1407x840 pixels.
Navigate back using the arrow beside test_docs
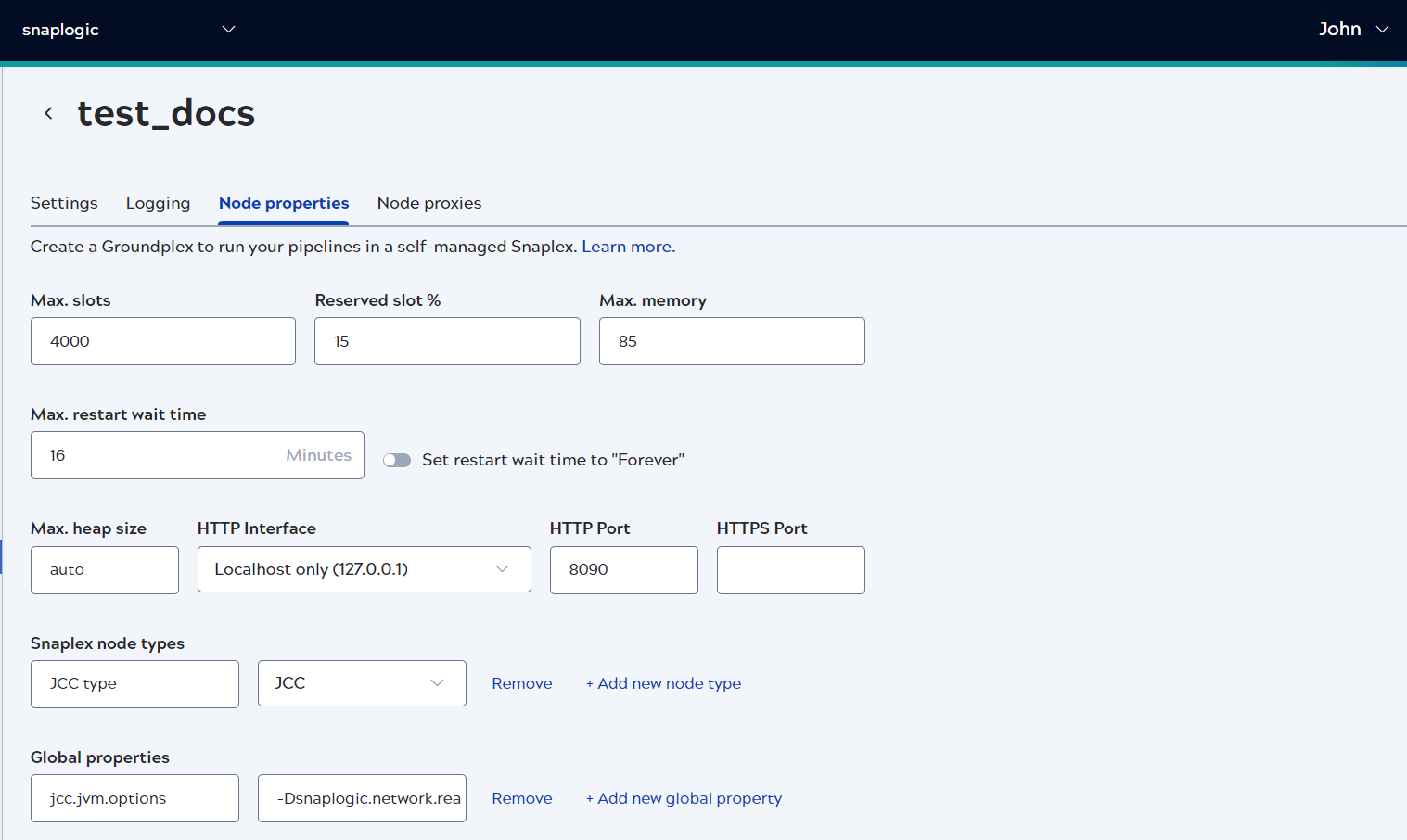point(48,112)
